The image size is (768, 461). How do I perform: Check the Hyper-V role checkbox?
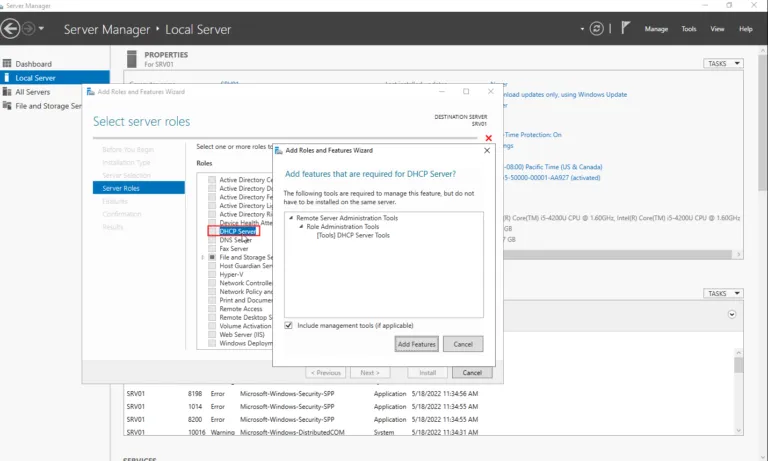click(212, 274)
